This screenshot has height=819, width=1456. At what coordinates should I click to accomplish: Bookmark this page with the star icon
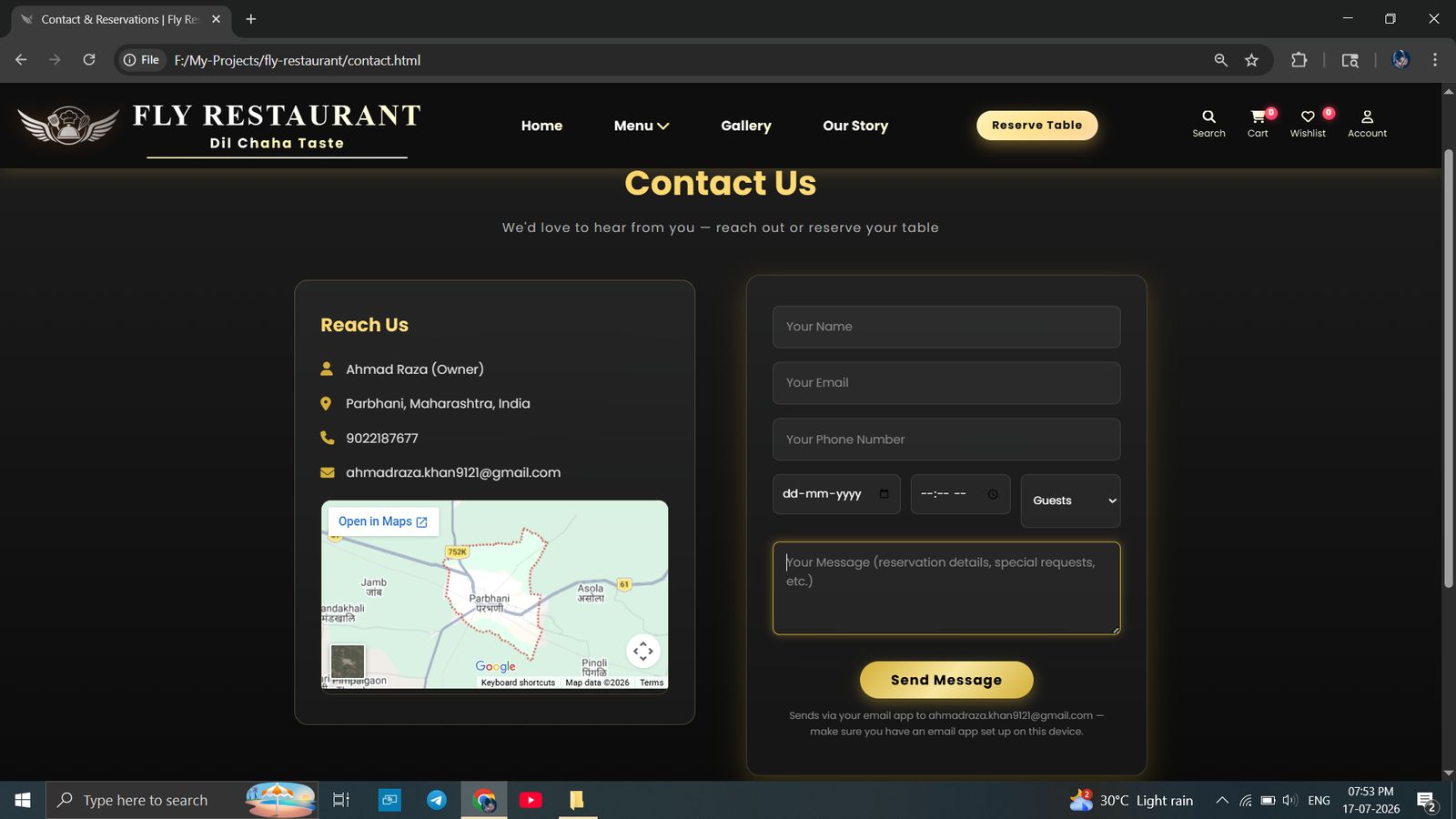tap(1251, 60)
